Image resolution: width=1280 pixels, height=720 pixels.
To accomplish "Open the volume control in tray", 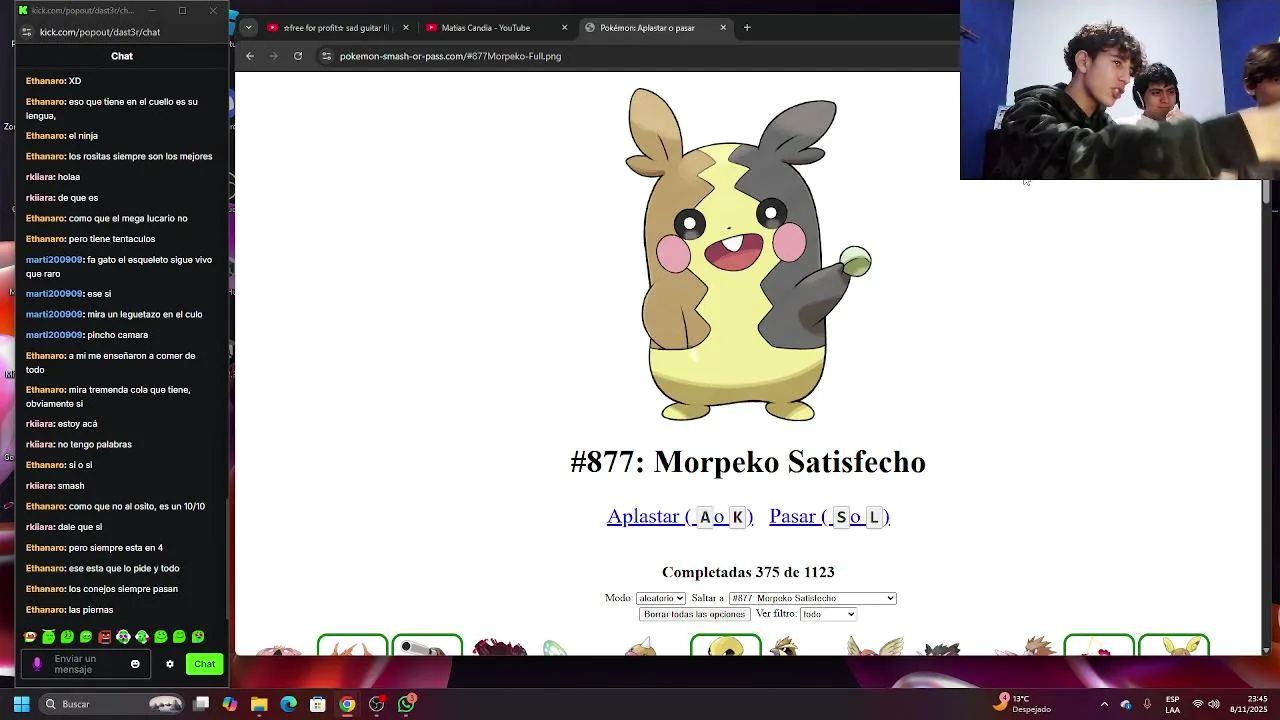I will point(1215,704).
